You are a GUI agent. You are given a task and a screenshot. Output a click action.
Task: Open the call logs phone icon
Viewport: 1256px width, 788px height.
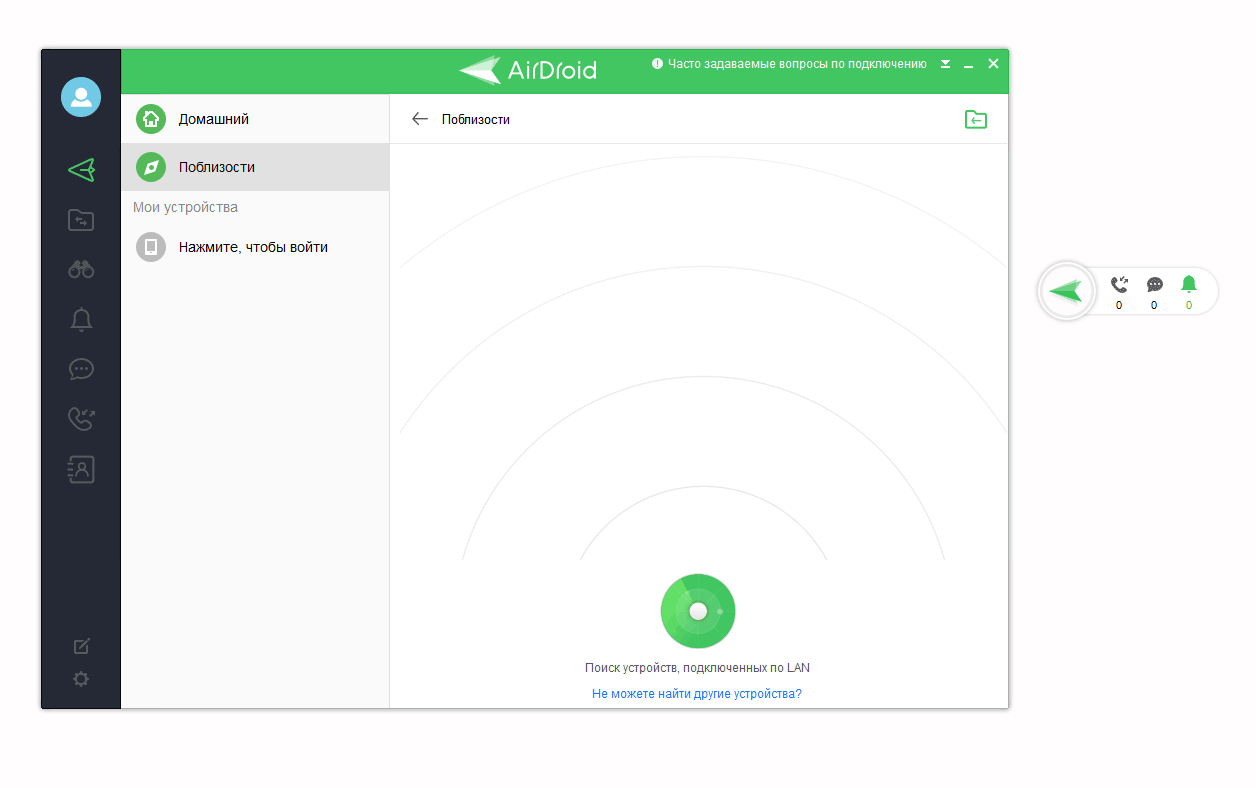click(81, 419)
